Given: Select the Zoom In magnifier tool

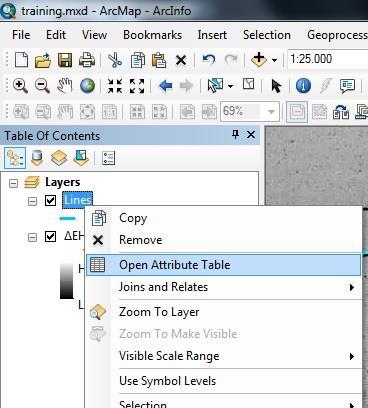Looking at the screenshot, I should point(21,86).
